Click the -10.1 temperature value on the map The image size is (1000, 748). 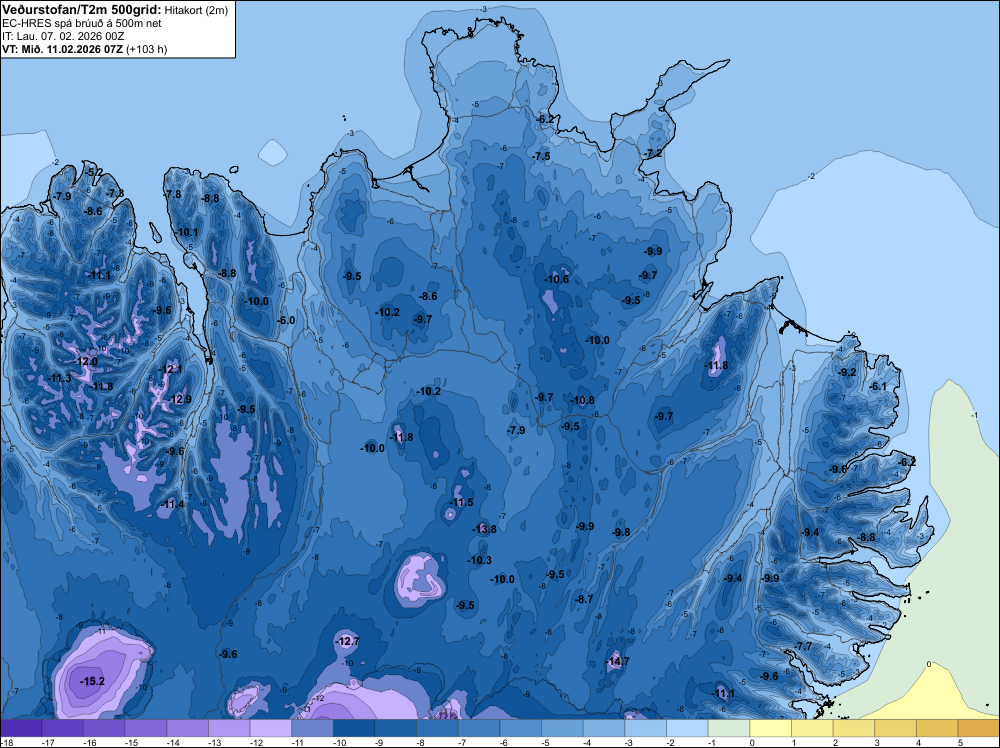point(186,232)
